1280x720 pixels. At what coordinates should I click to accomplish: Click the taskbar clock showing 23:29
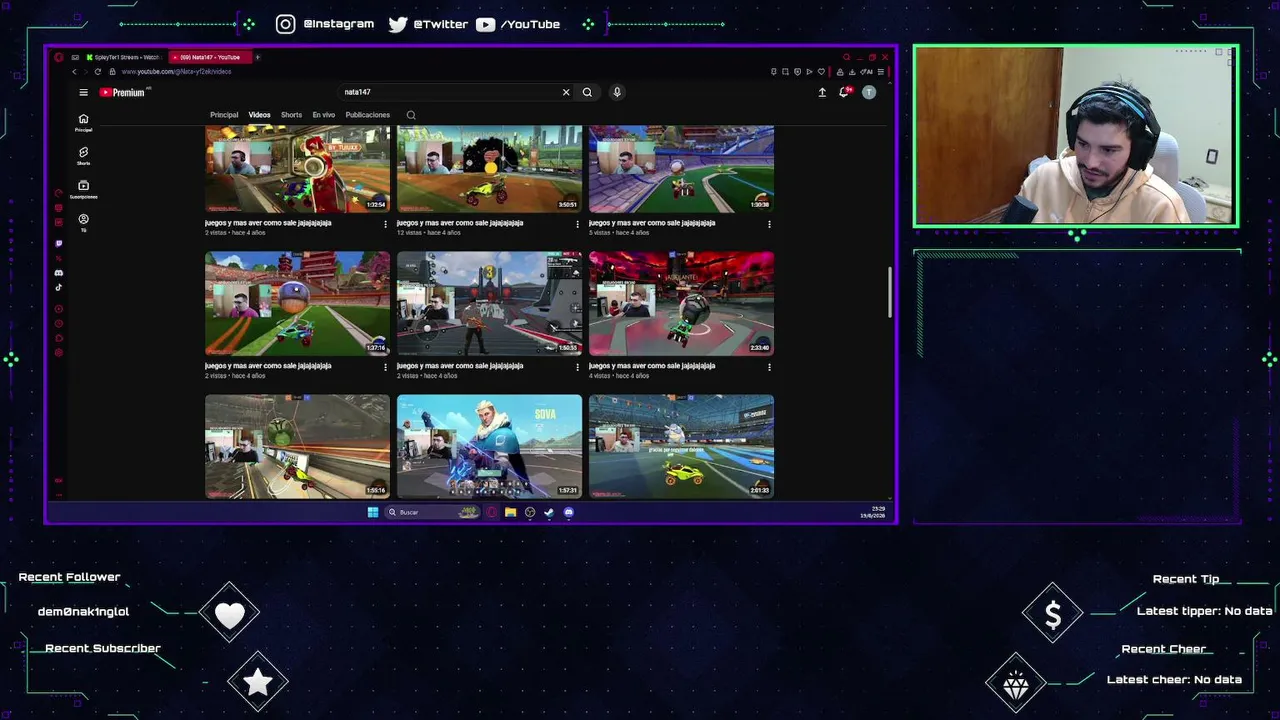tap(872, 512)
